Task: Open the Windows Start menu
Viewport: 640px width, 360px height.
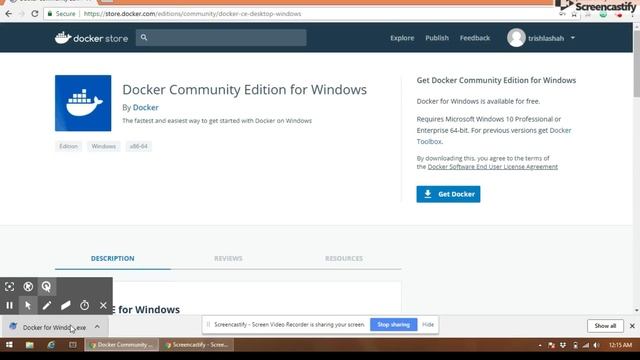Action: tap(9, 345)
